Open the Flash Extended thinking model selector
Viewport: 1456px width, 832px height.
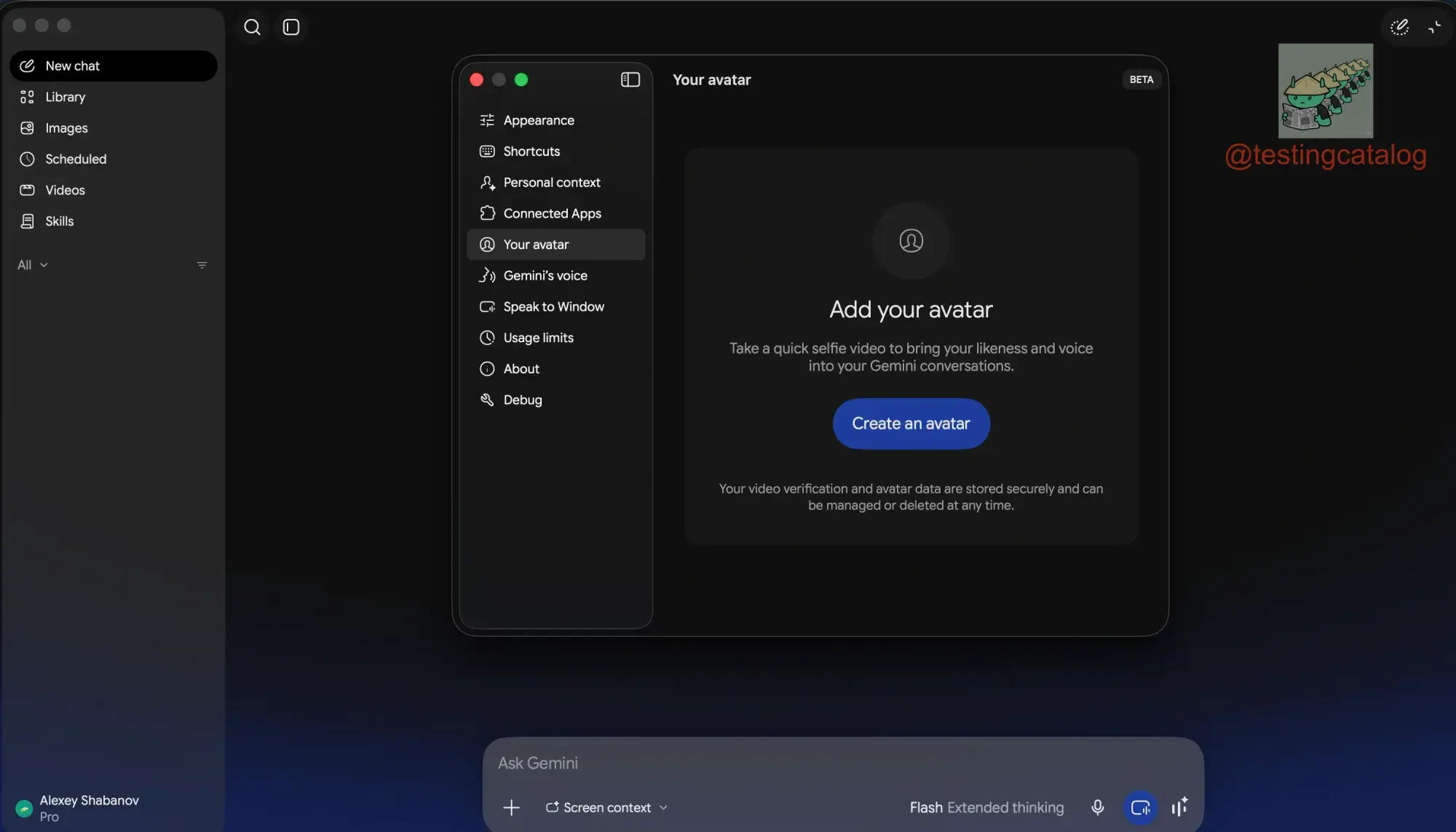986,807
